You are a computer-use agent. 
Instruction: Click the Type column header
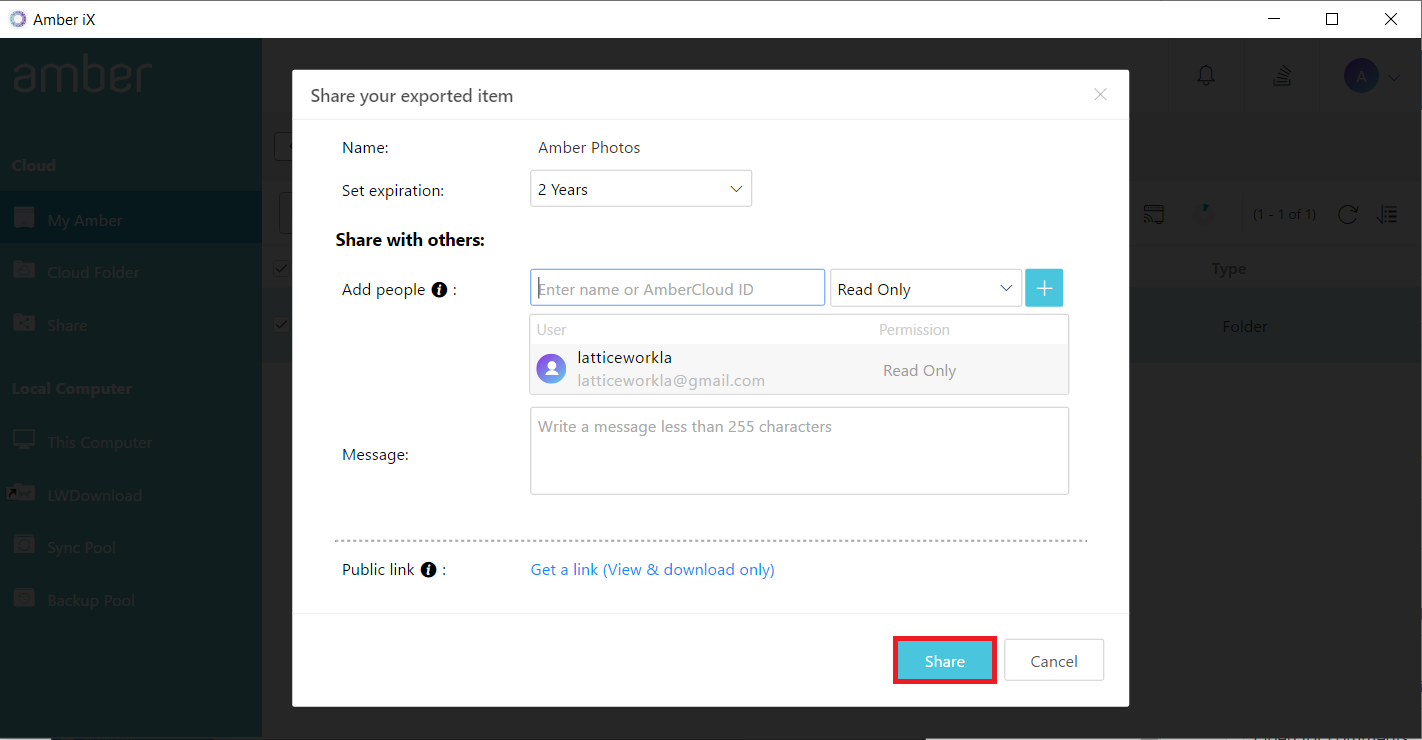(1229, 269)
